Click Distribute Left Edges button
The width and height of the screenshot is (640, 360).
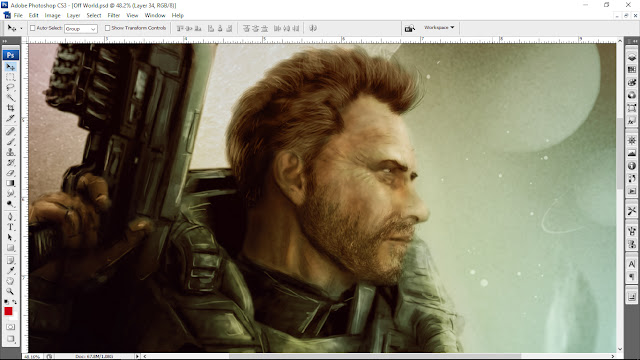(278, 28)
